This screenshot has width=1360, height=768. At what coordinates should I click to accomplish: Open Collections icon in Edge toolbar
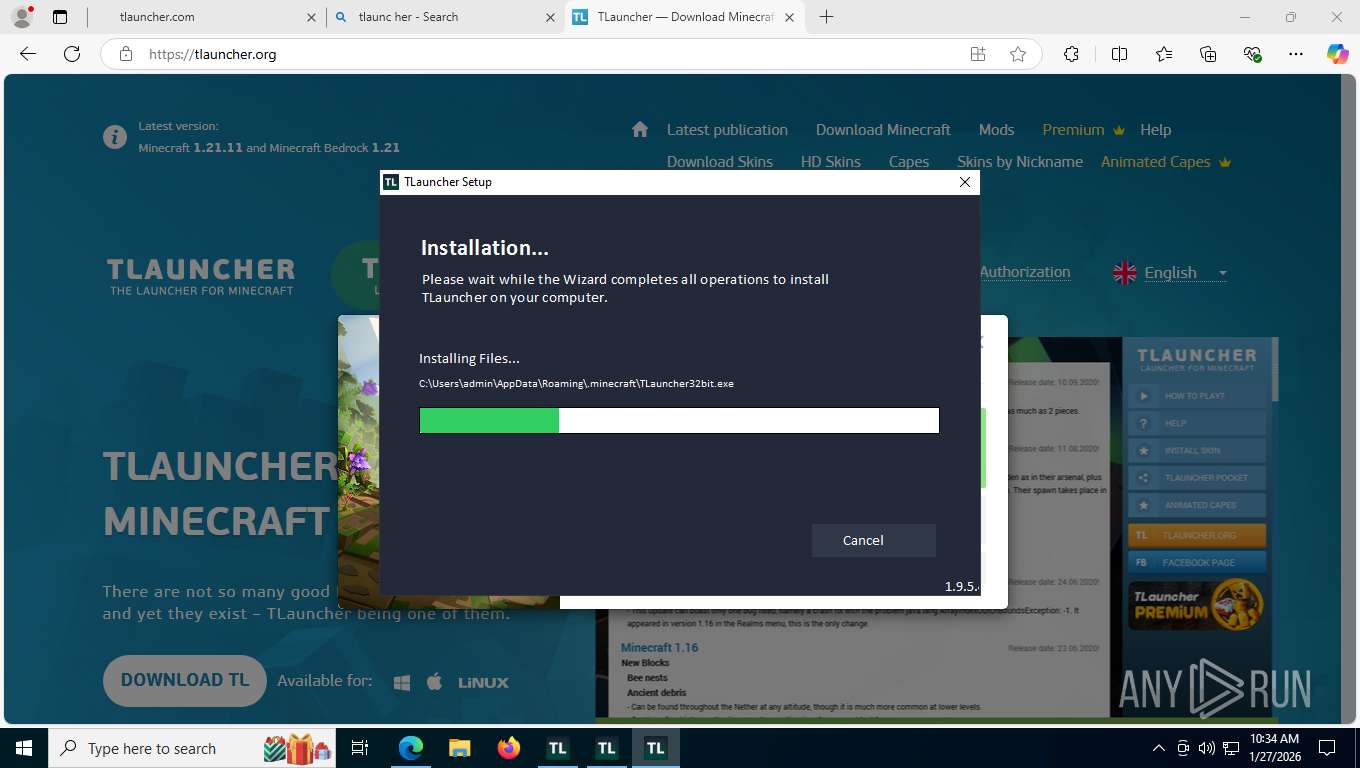point(1208,54)
